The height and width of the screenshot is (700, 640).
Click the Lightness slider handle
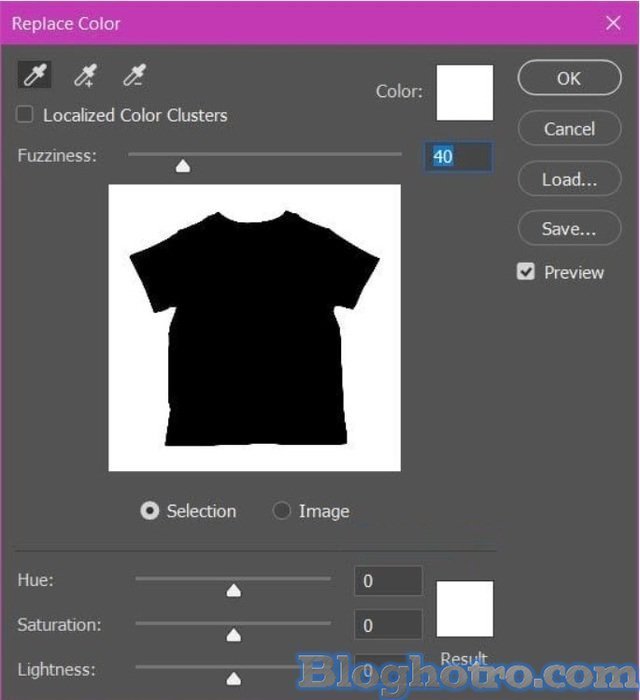tap(234, 679)
